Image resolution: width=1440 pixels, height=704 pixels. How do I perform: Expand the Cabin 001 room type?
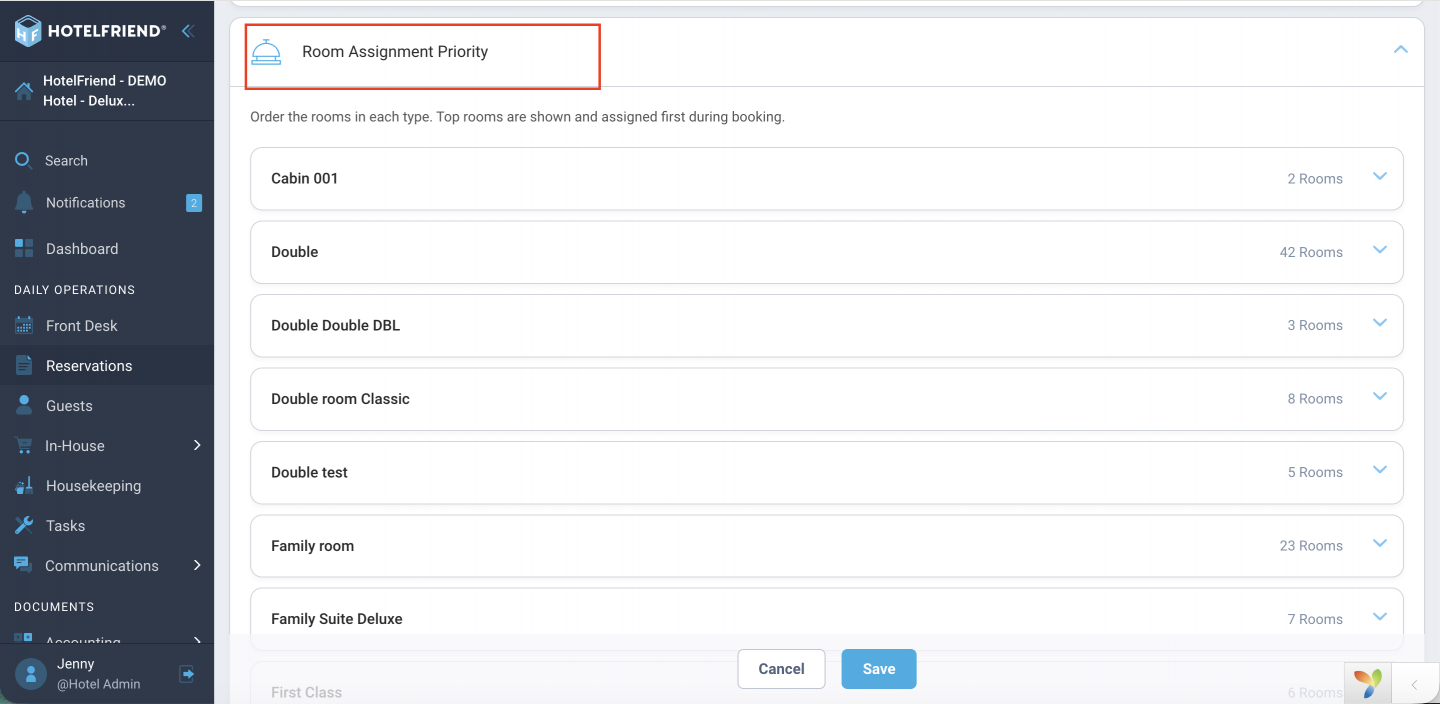tap(827, 179)
